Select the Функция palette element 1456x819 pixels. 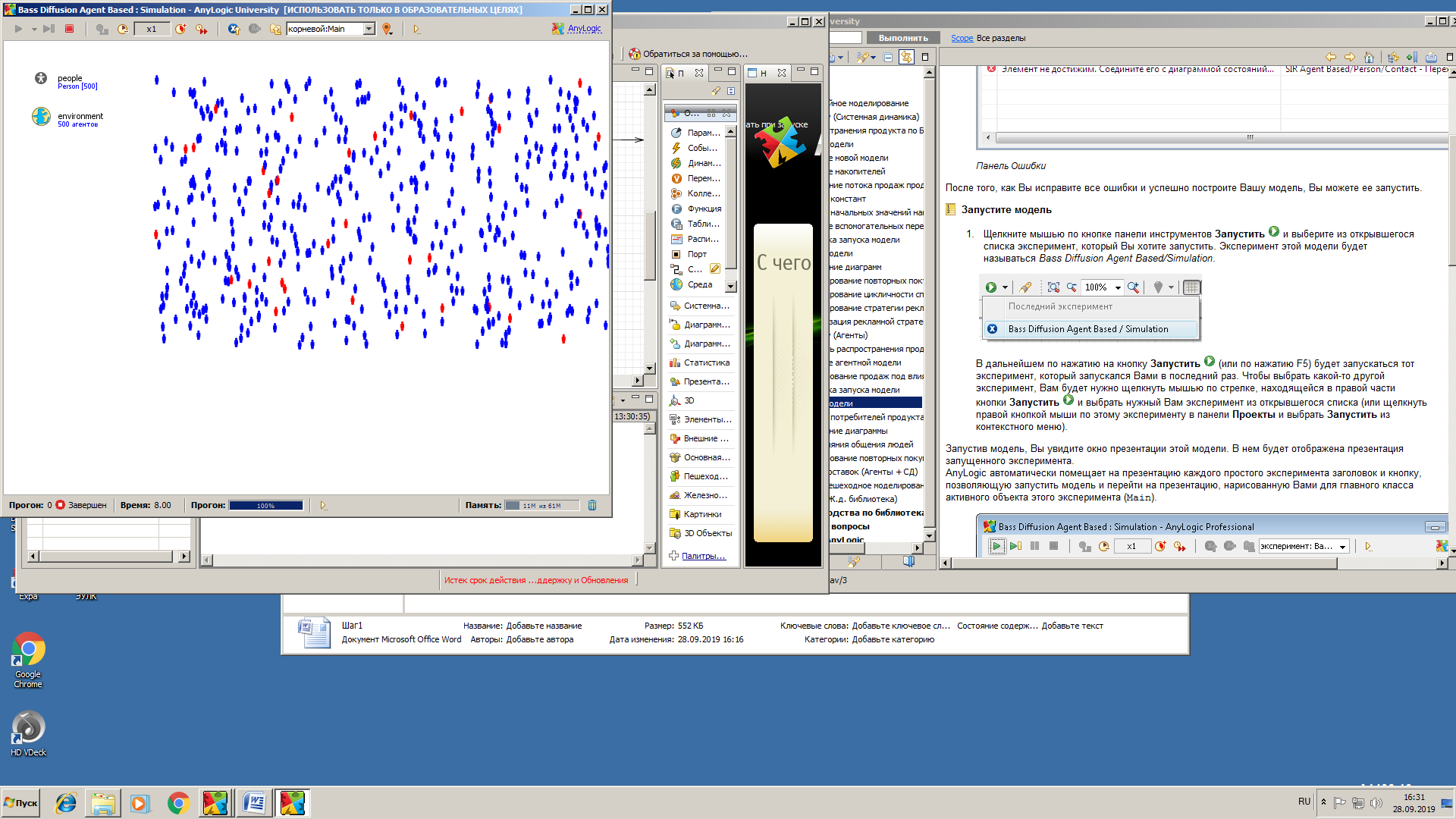click(x=696, y=209)
